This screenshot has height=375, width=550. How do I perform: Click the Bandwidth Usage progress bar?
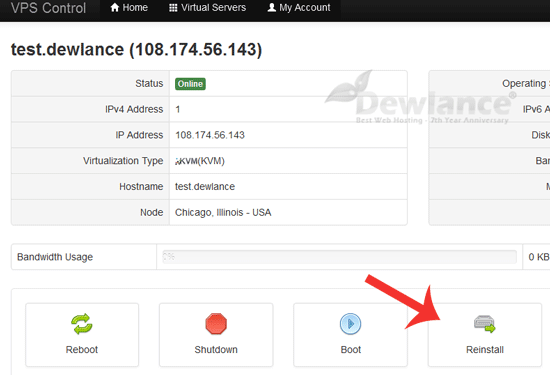(339, 257)
